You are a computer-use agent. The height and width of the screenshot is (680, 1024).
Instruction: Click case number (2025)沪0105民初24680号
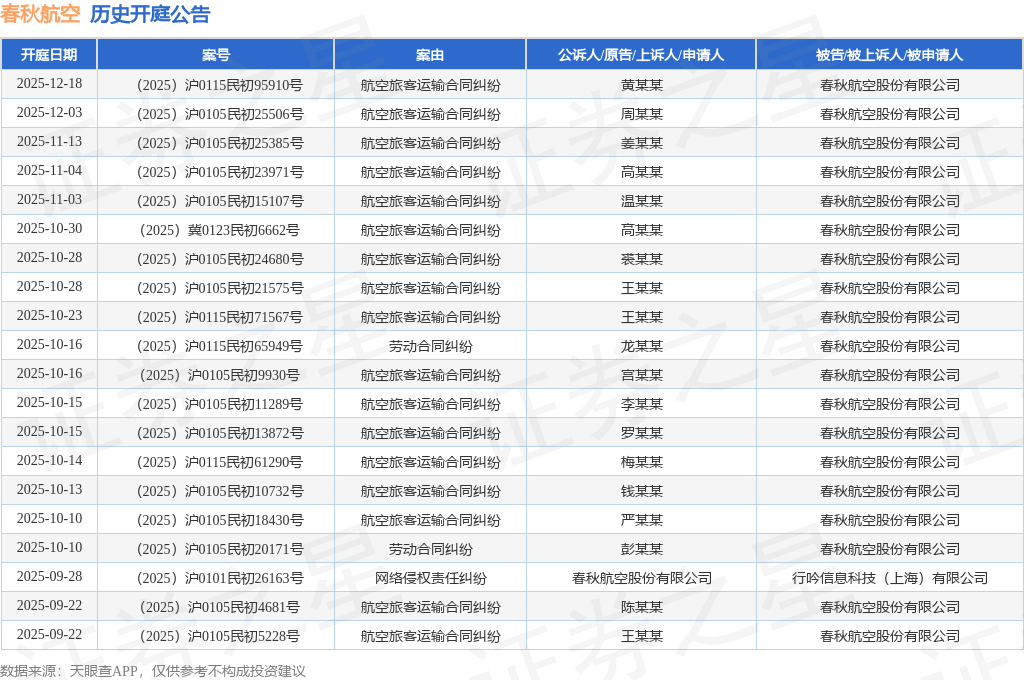(x=219, y=259)
